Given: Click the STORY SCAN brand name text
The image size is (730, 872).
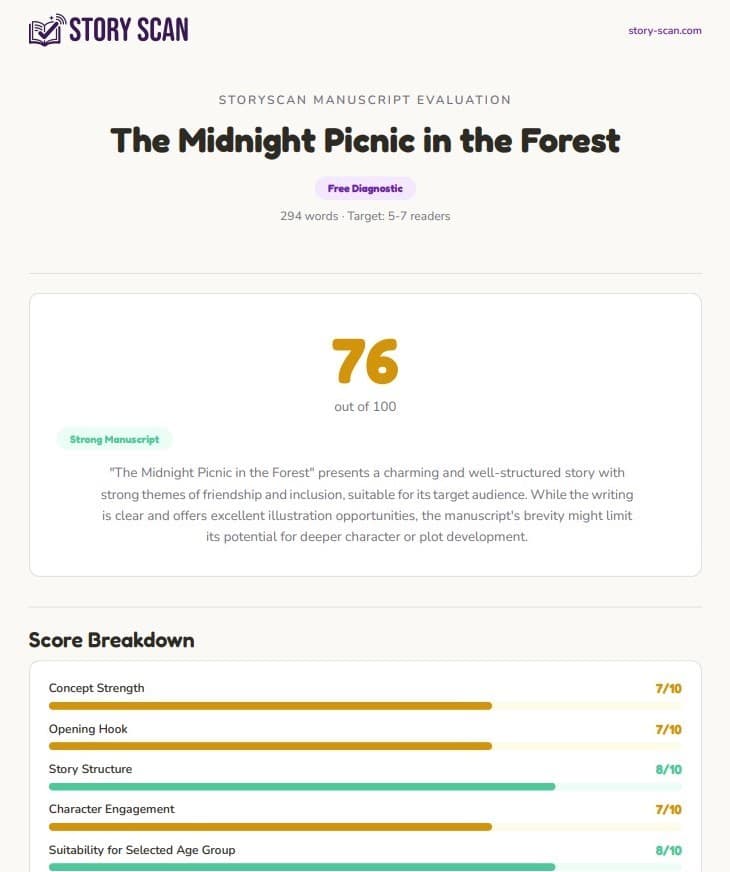Looking at the screenshot, I should (x=128, y=30).
